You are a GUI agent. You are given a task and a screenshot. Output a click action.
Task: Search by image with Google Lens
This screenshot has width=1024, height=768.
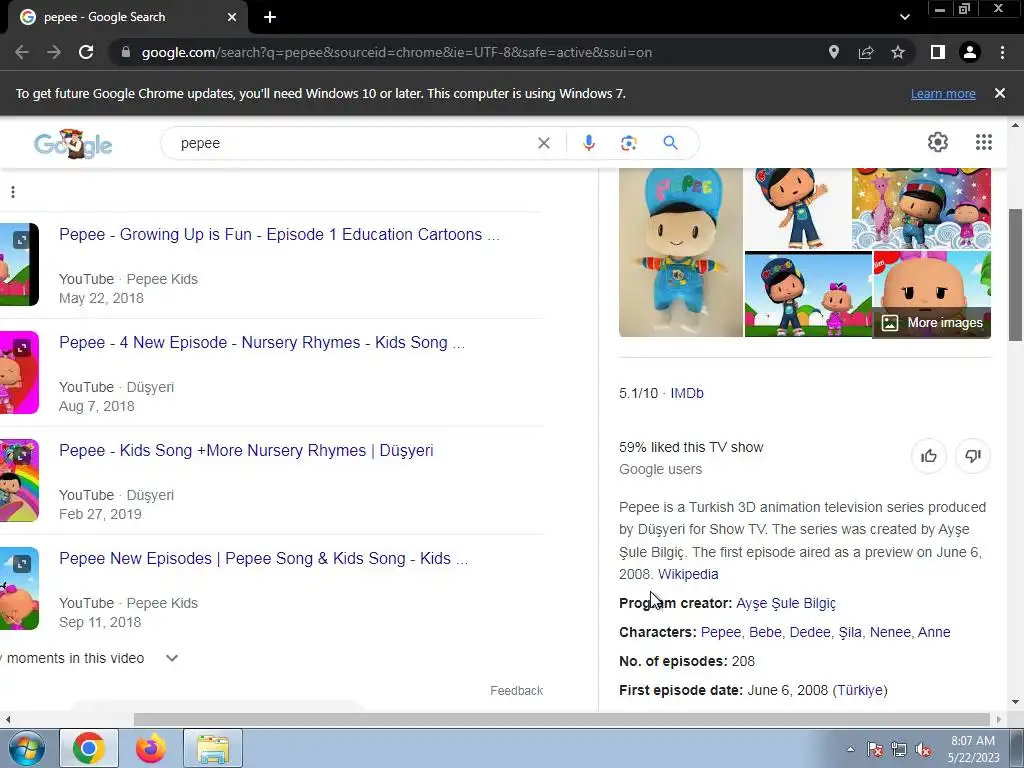[628, 143]
